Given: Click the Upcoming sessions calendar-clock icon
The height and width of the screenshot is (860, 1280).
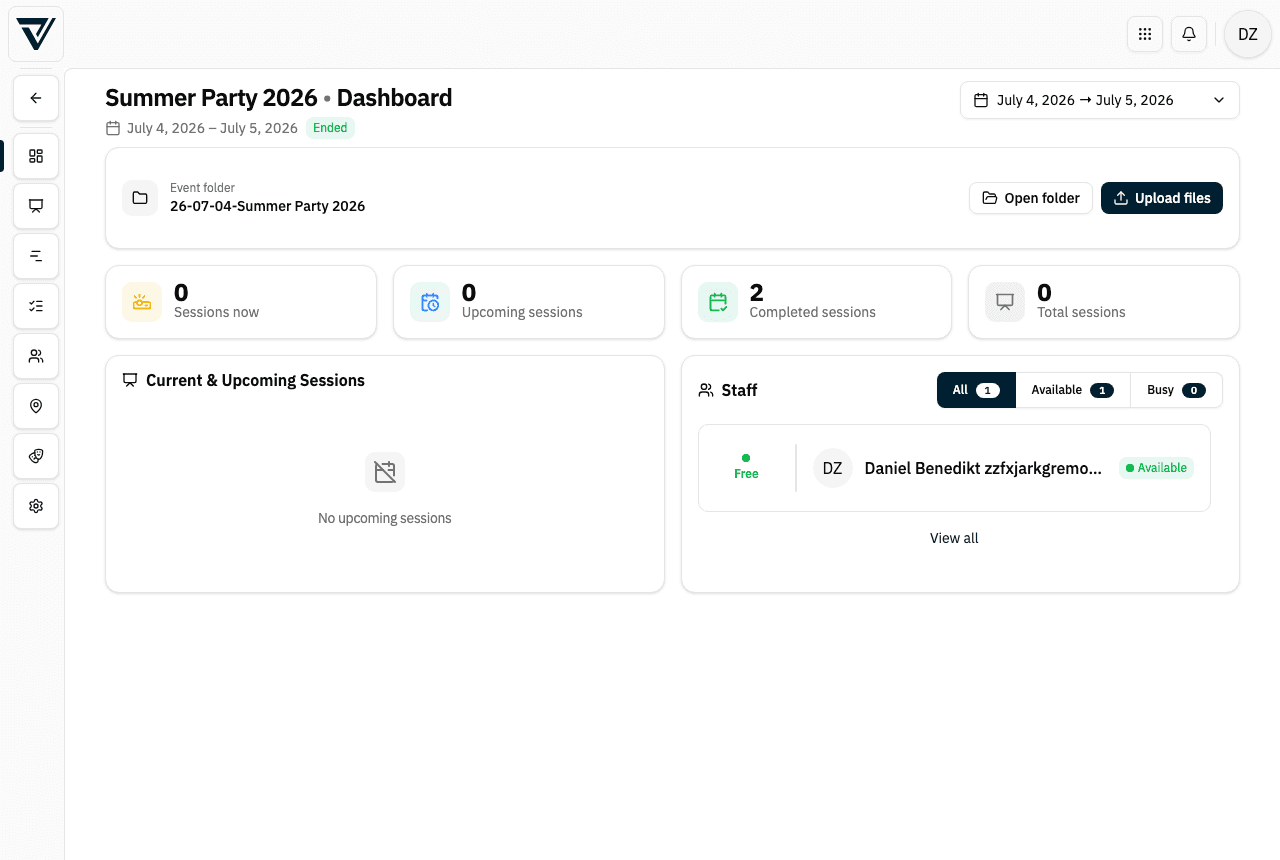Looking at the screenshot, I should 430,302.
